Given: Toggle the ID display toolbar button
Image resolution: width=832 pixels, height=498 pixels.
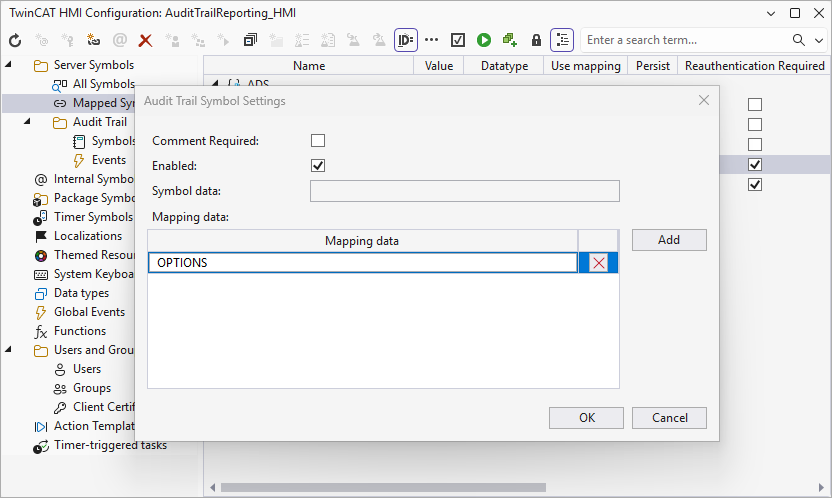Looking at the screenshot, I should point(406,40).
